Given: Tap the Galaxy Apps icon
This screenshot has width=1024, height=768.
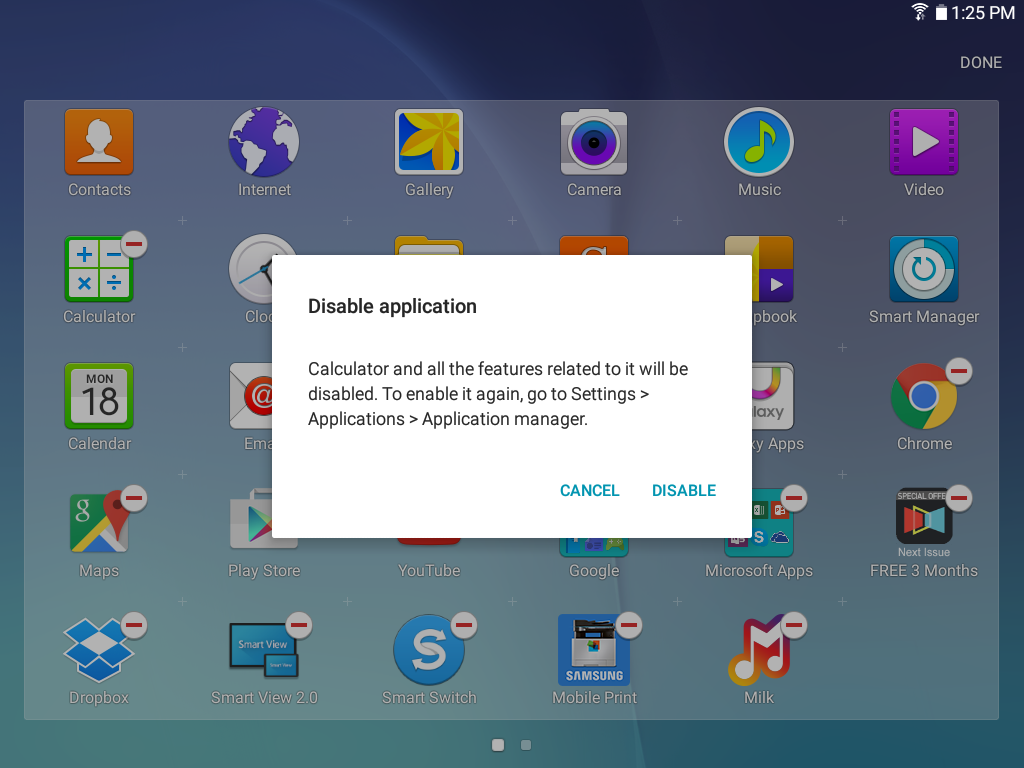Looking at the screenshot, I should [773, 396].
